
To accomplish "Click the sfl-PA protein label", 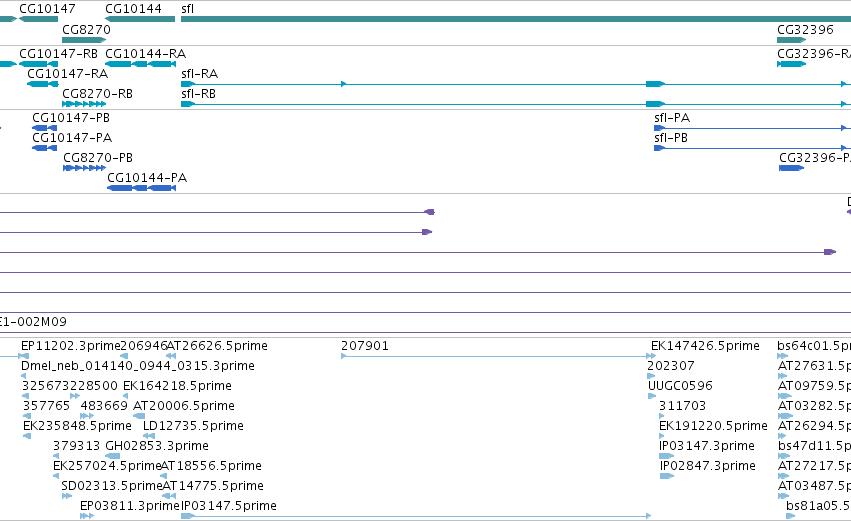I will [x=672, y=118].
